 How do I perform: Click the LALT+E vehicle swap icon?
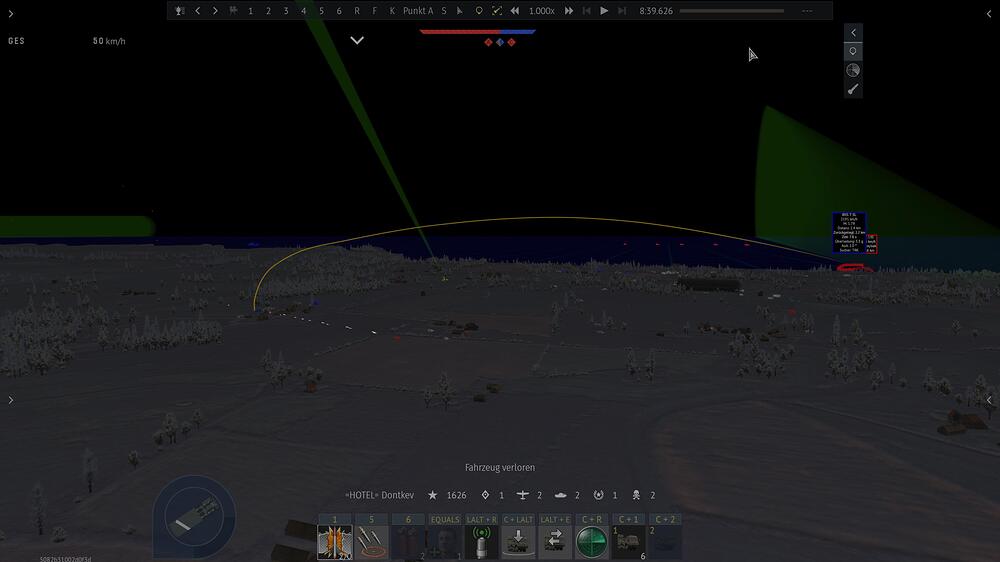555,542
